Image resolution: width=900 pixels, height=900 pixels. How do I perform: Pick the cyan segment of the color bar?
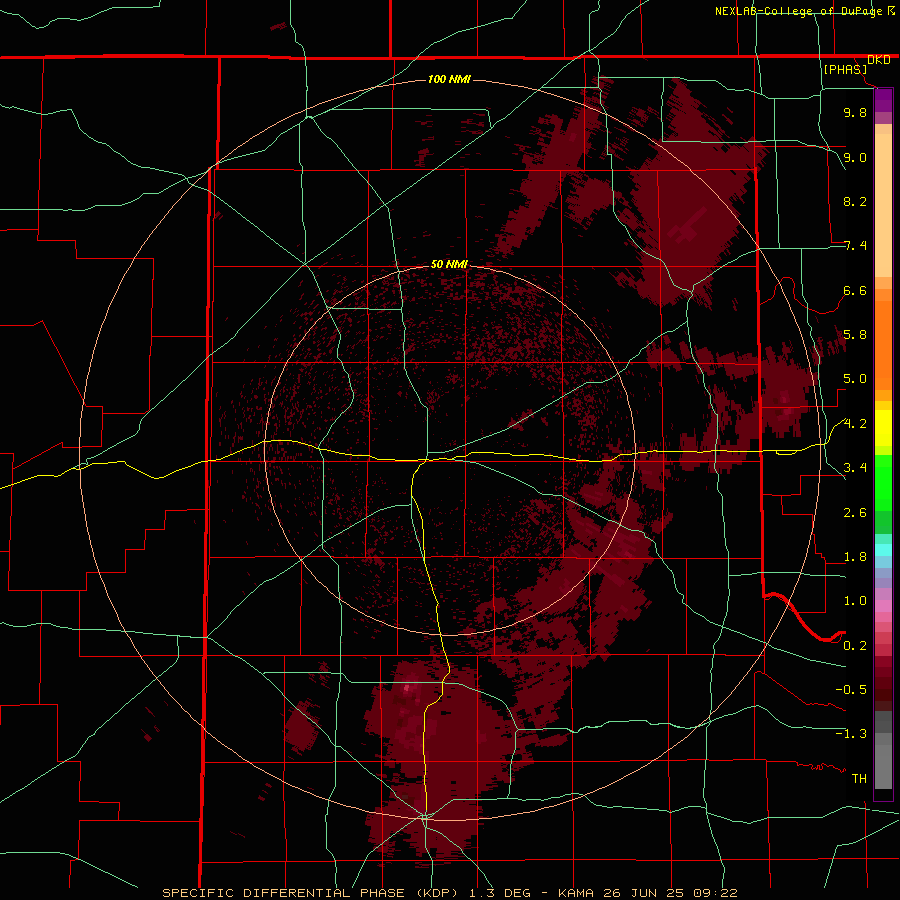[883, 550]
